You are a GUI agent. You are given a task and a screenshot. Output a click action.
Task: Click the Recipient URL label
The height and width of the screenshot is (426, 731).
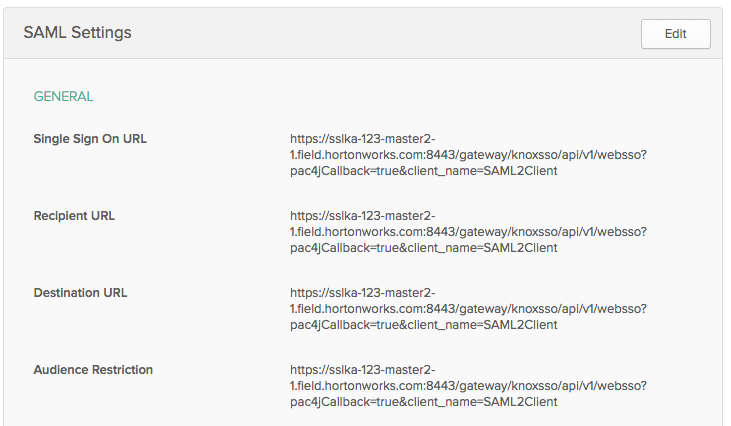74,216
